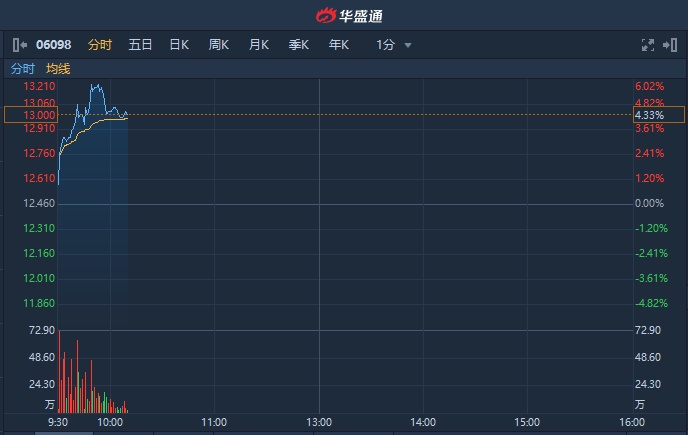
Task: Click the 0.00% percentage label
Action: pyautogui.click(x=649, y=203)
